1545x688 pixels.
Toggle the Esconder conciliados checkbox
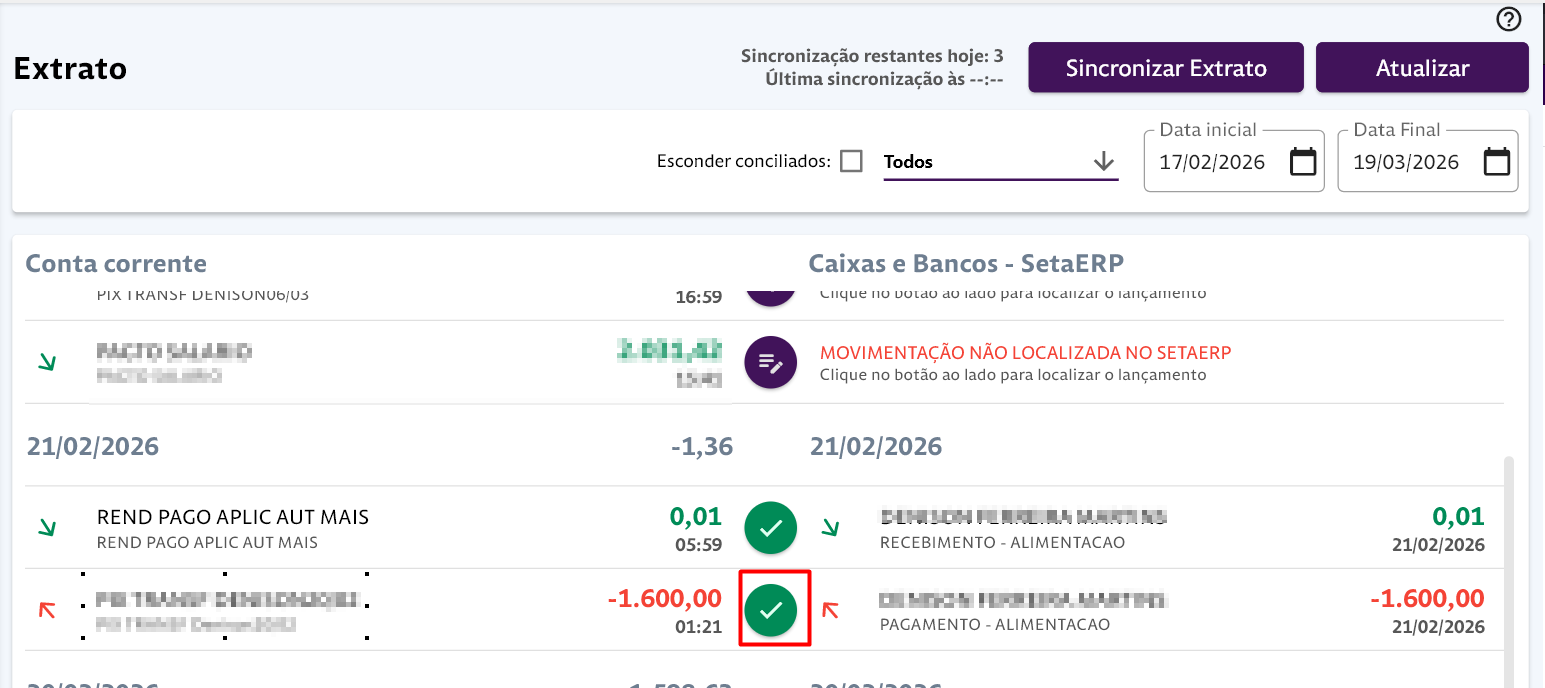click(x=851, y=161)
